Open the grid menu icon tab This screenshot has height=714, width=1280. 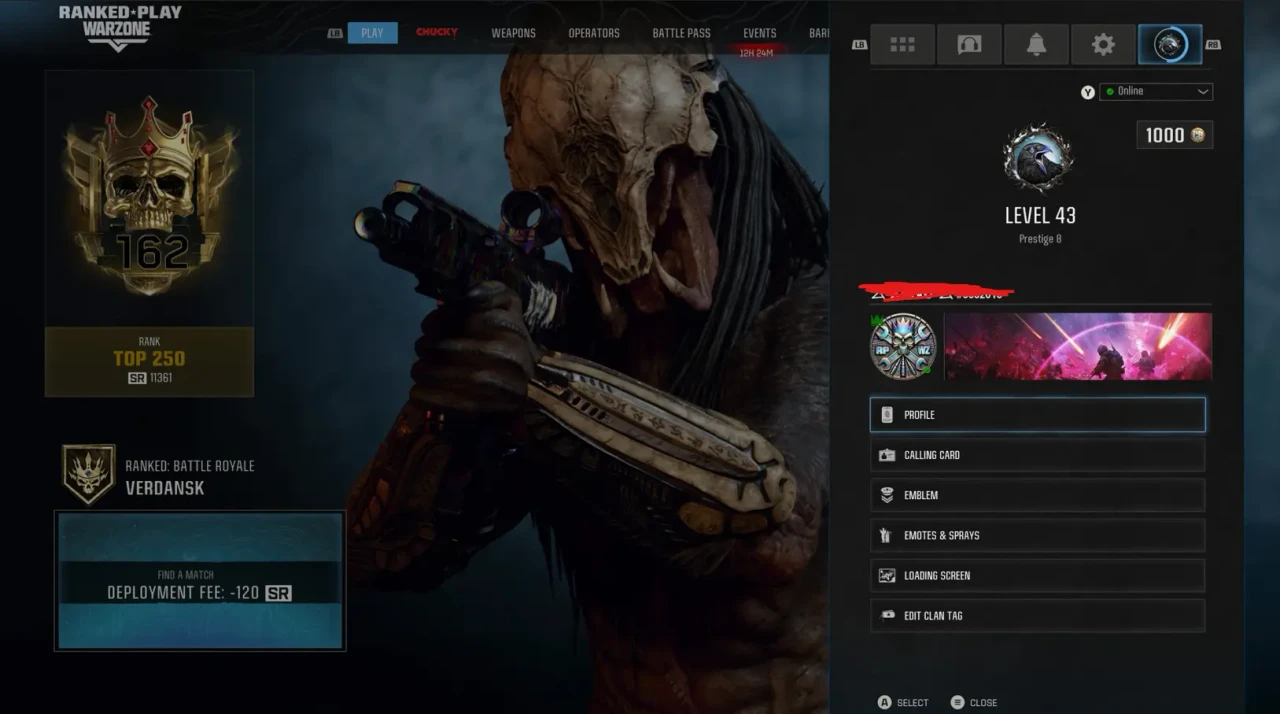click(x=902, y=45)
